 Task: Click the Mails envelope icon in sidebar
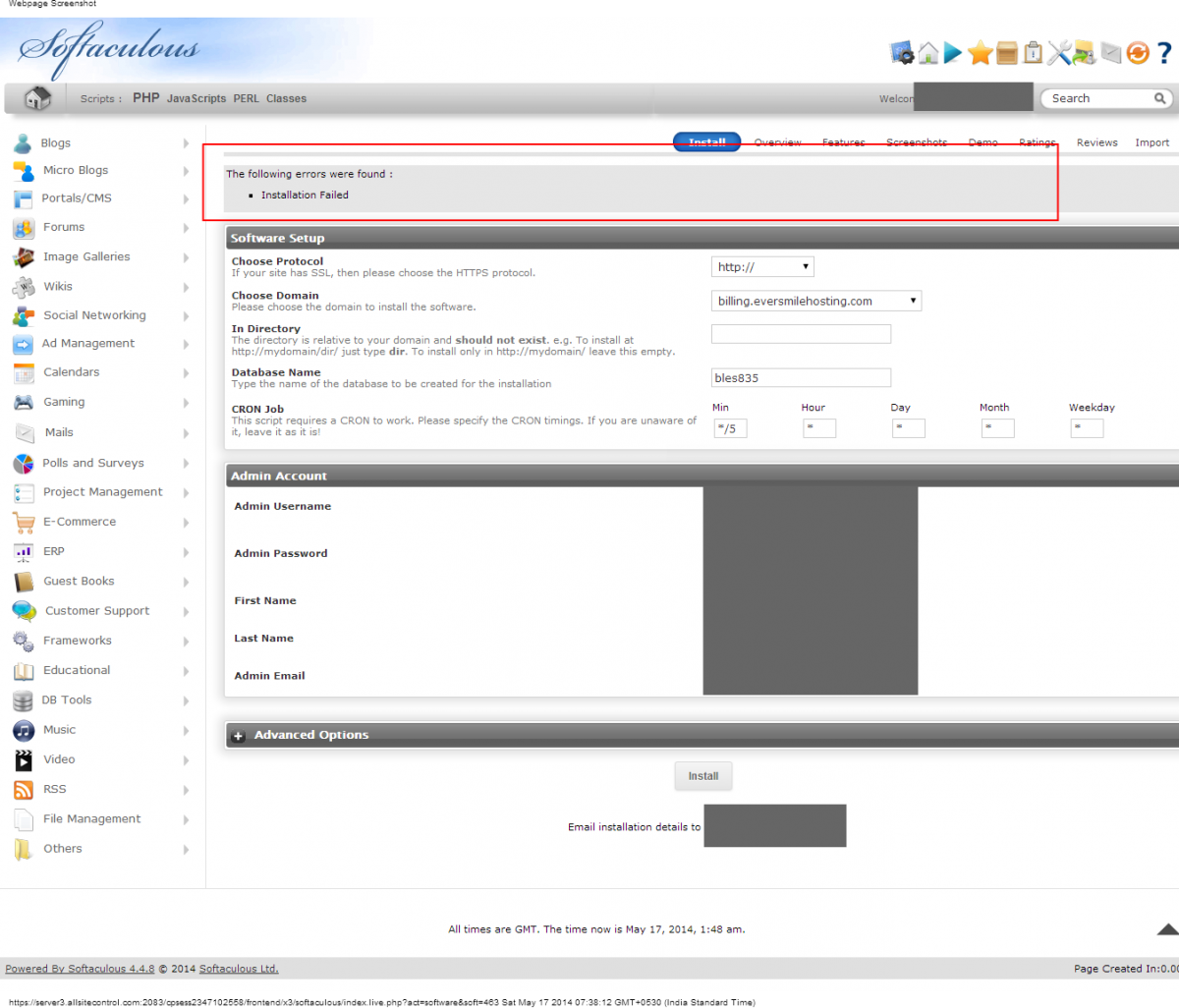[25, 433]
